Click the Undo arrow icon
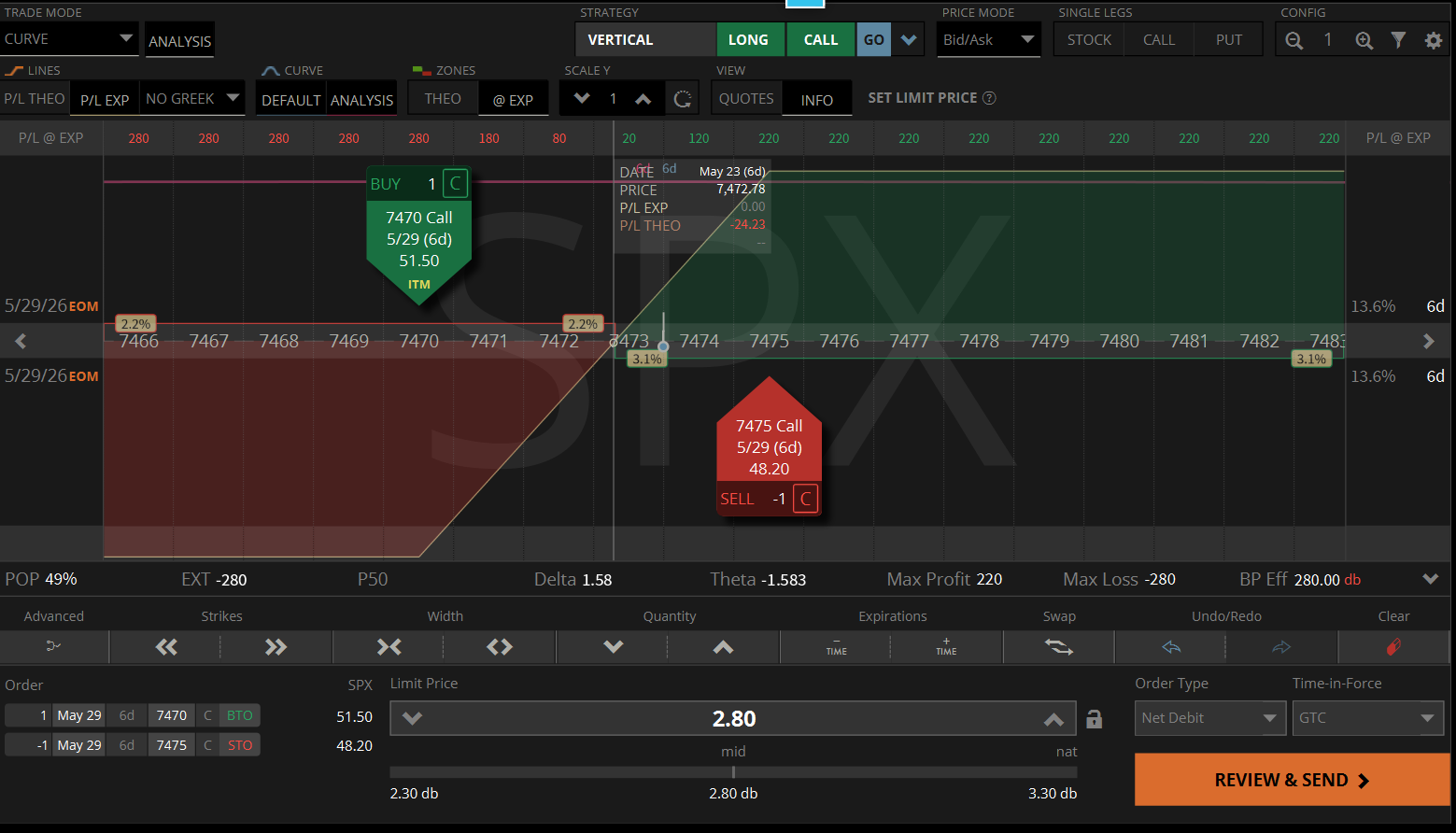 coord(1171,646)
